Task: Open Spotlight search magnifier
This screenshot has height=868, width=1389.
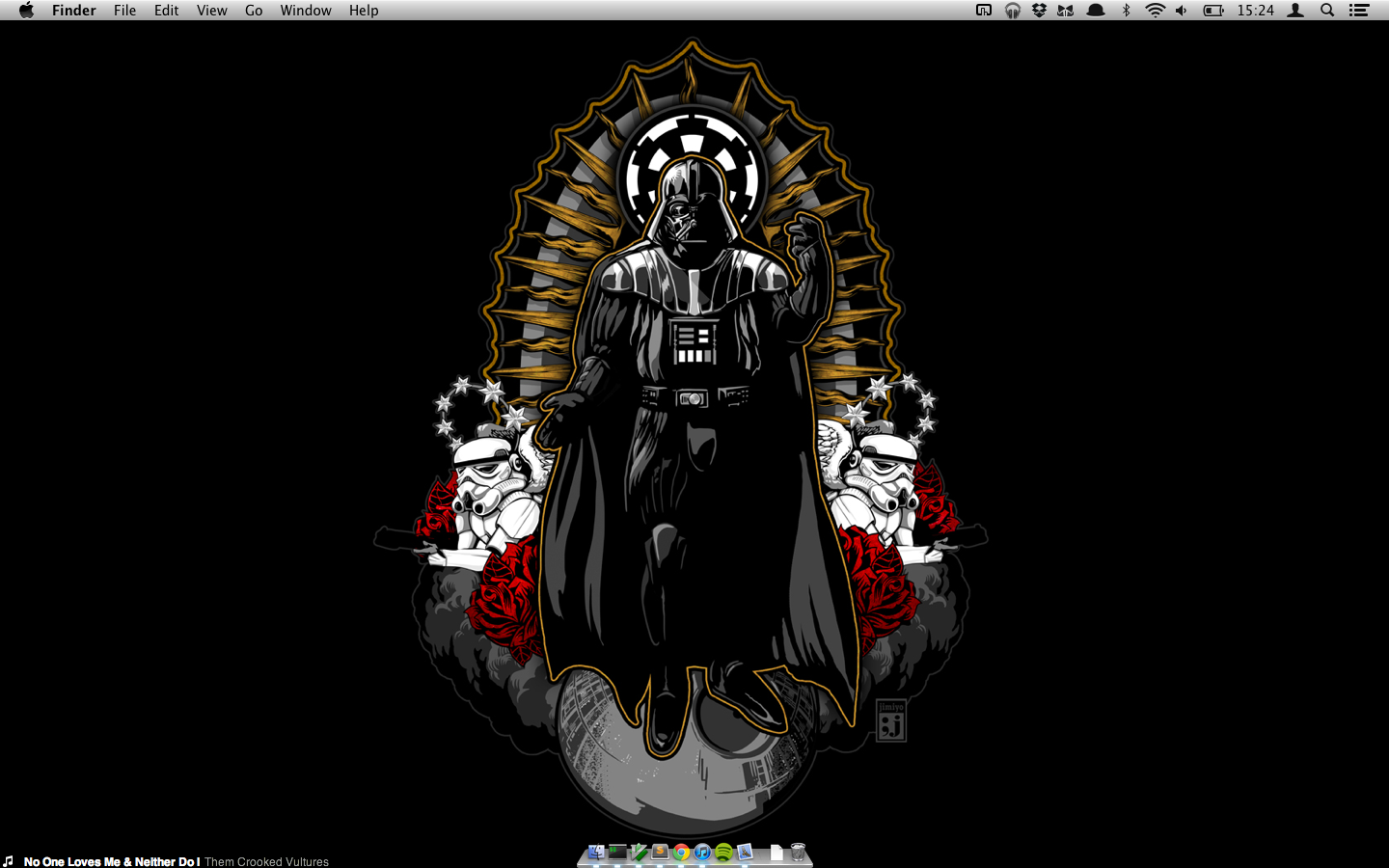Action: tap(1327, 10)
